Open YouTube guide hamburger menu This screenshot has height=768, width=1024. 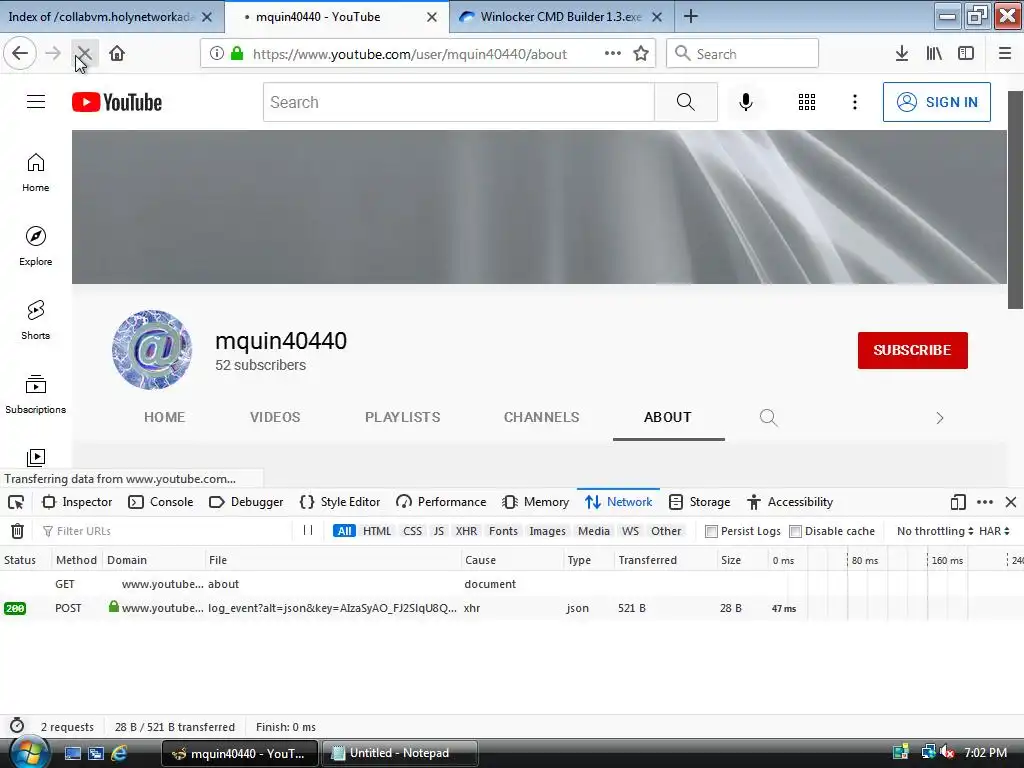click(x=36, y=102)
